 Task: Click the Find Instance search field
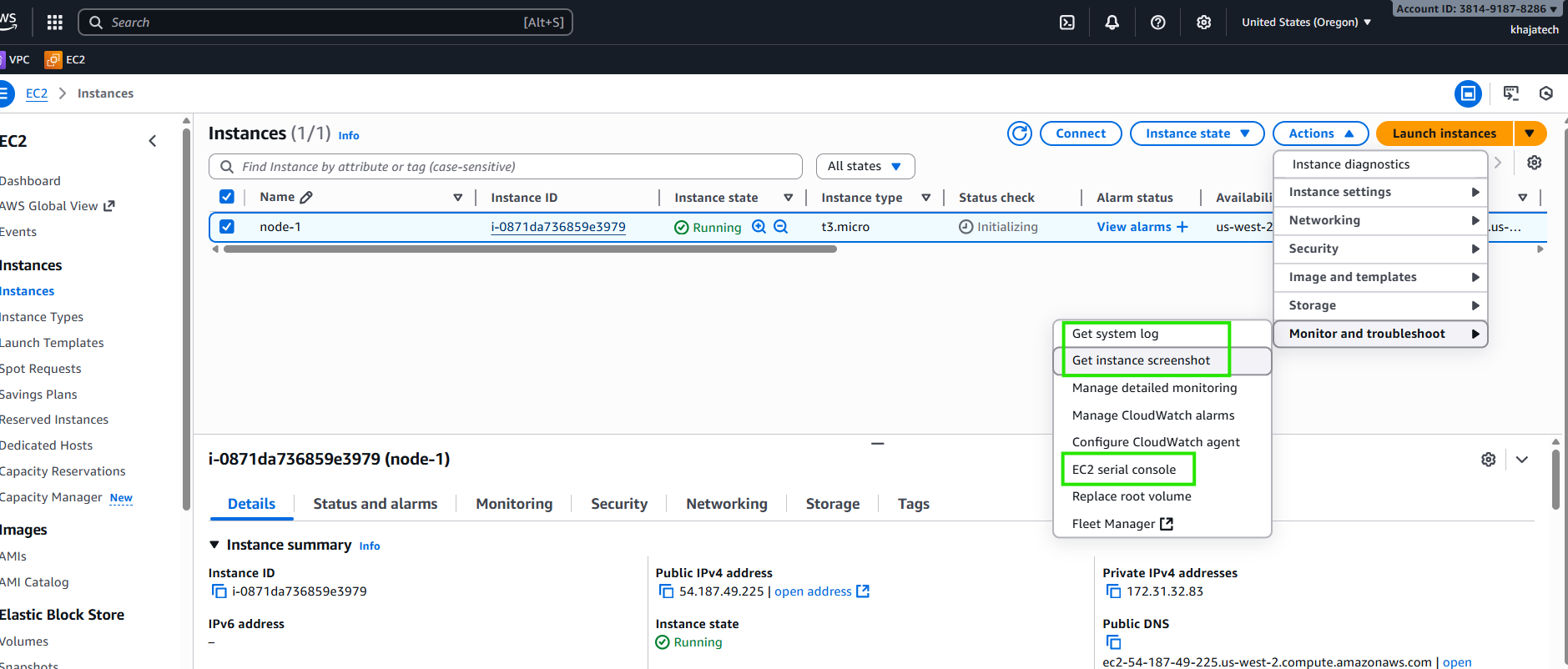(x=506, y=167)
